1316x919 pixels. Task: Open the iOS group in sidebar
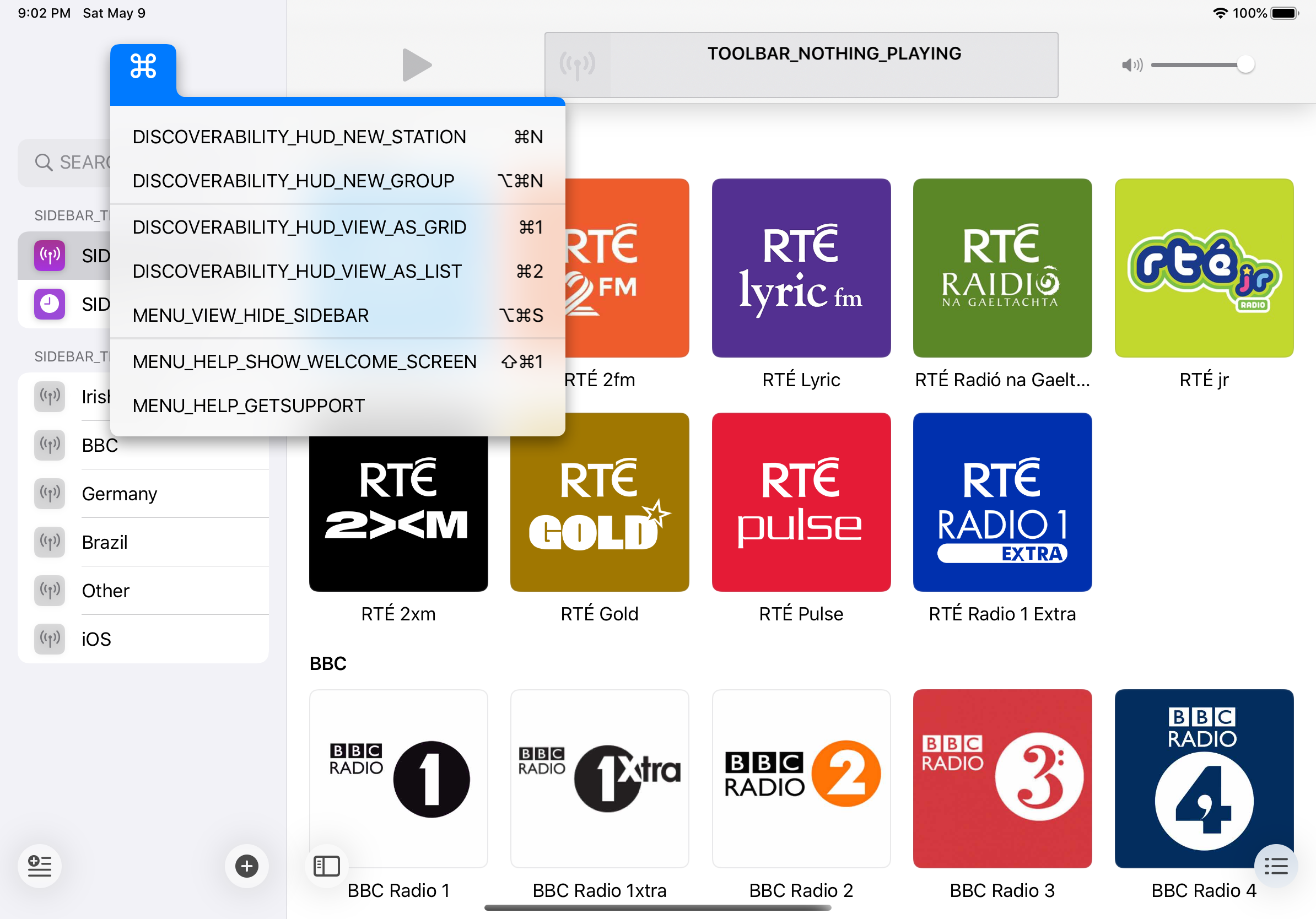pos(96,639)
